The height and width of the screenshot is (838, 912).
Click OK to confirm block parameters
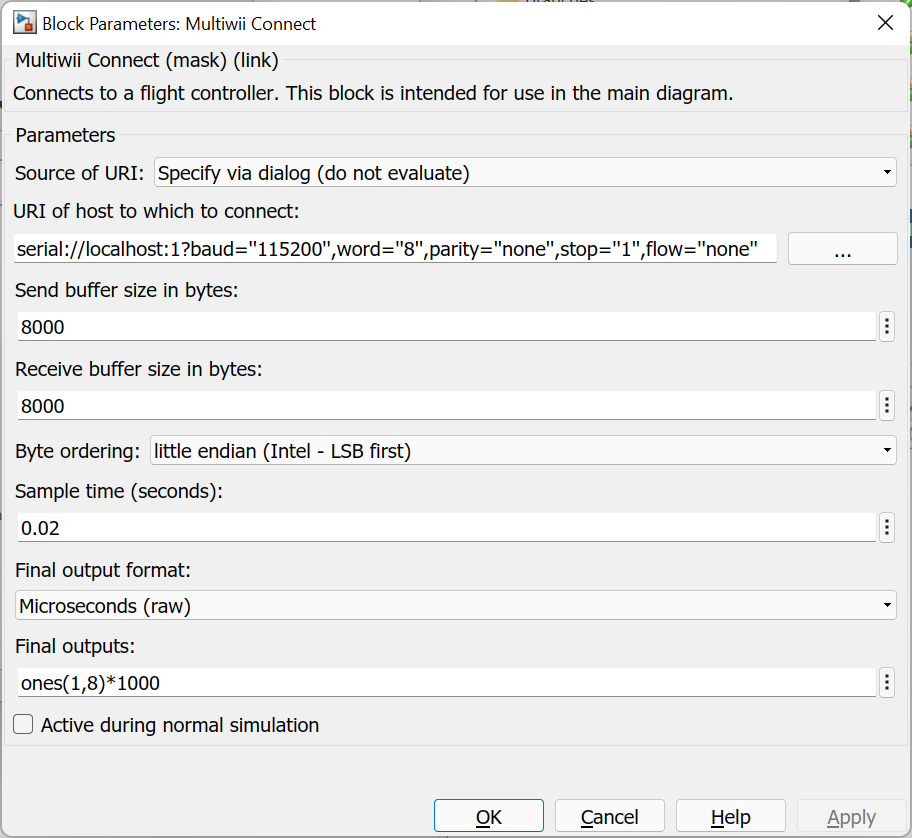(489, 817)
